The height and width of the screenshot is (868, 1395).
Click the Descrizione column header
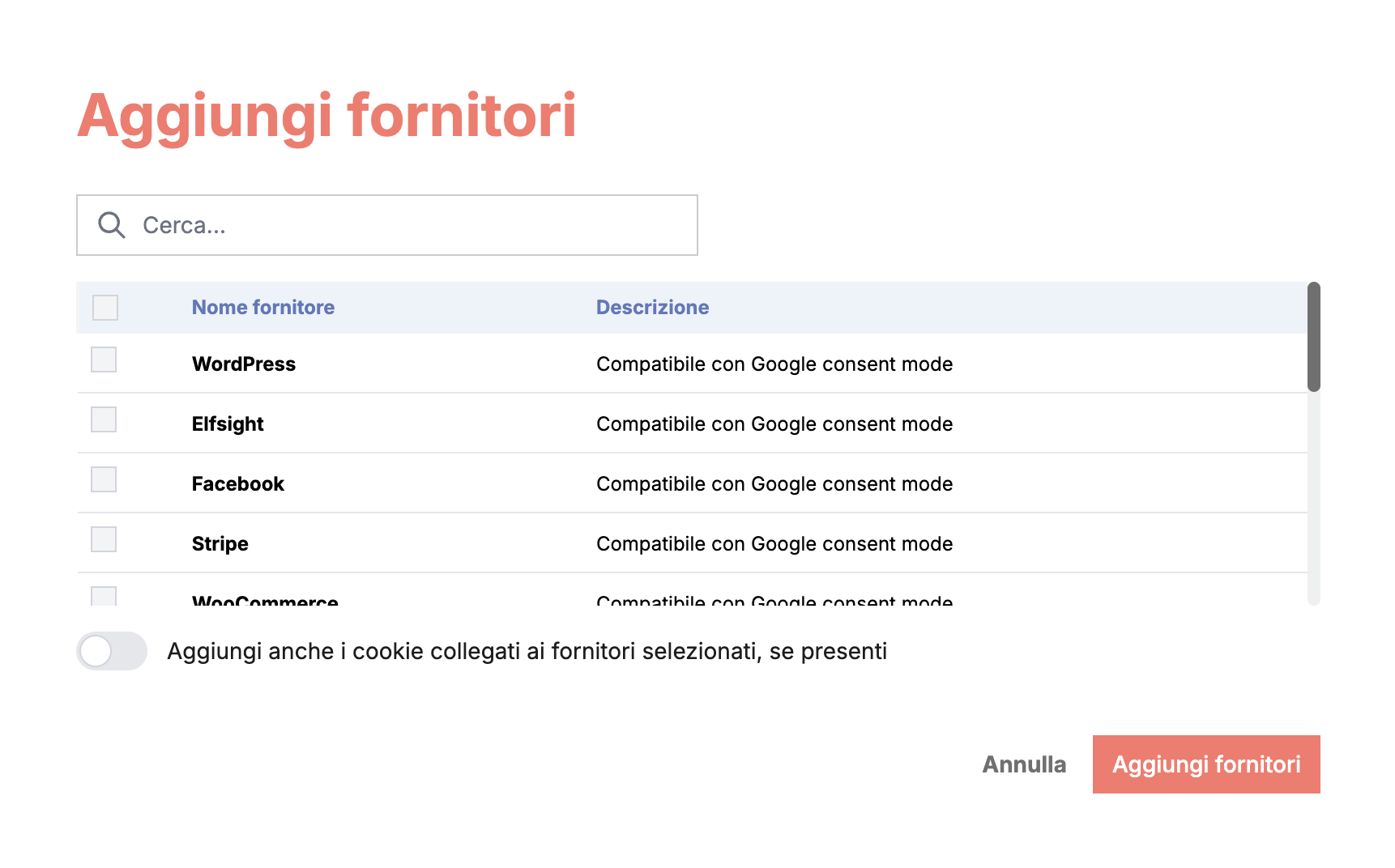pyautogui.click(x=653, y=308)
